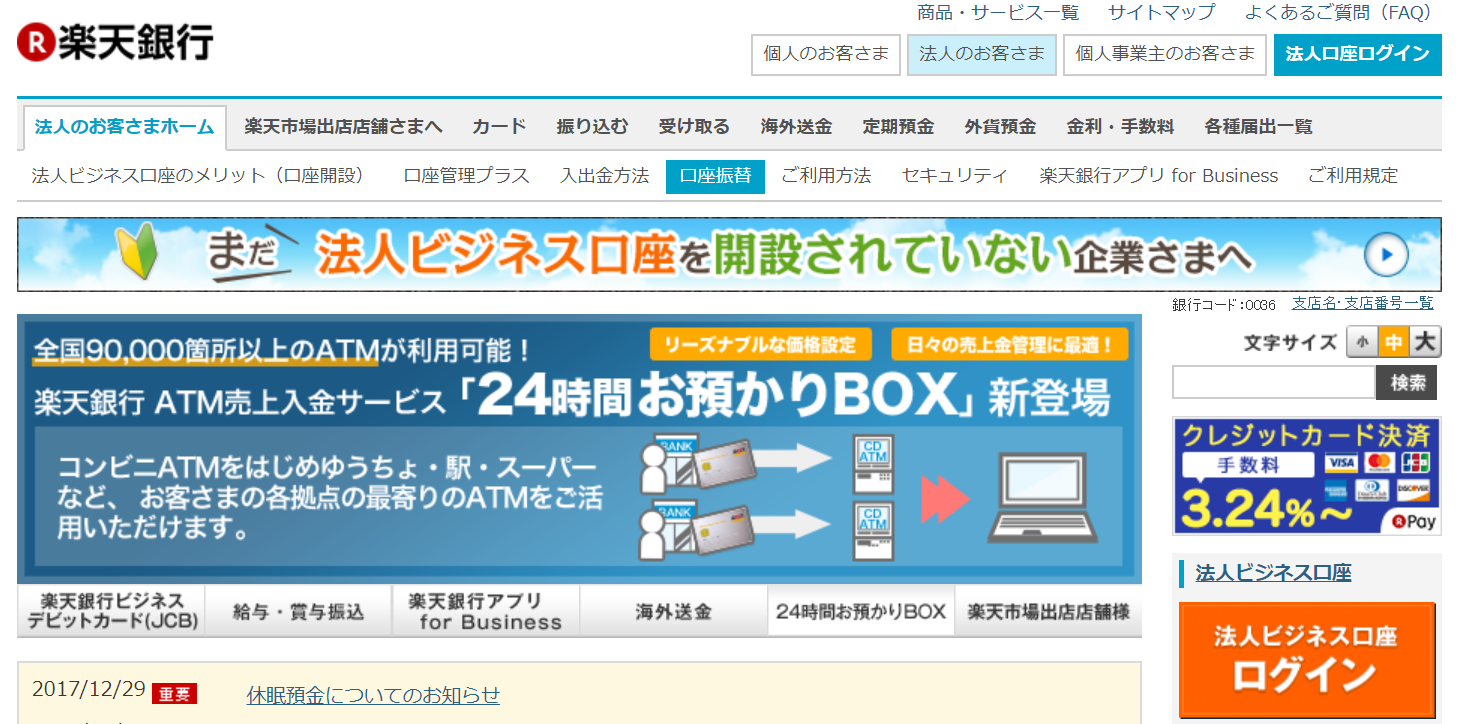
Task: Set text size to large (大)
Action: click(x=1425, y=343)
